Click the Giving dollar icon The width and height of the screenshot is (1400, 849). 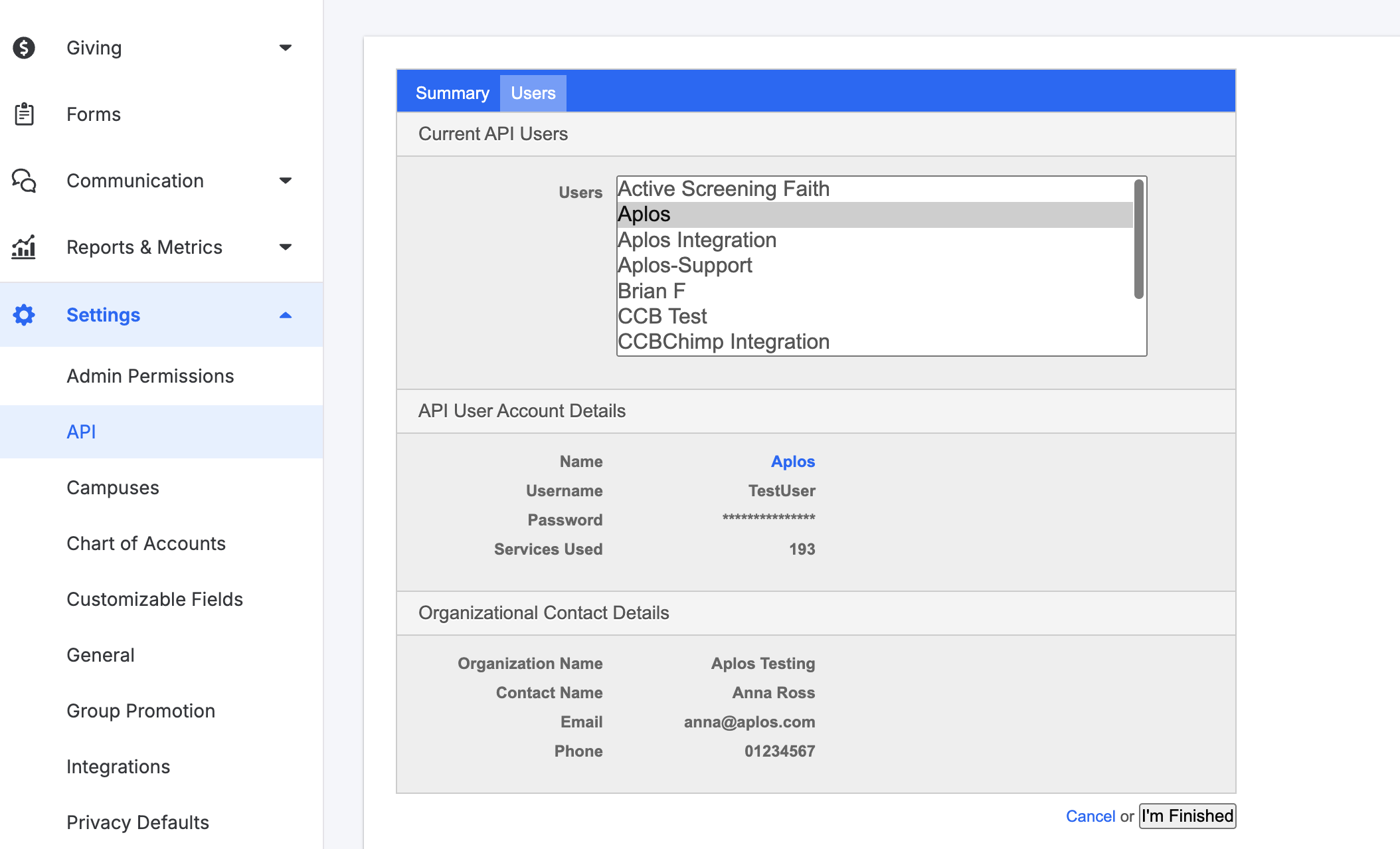[24, 48]
